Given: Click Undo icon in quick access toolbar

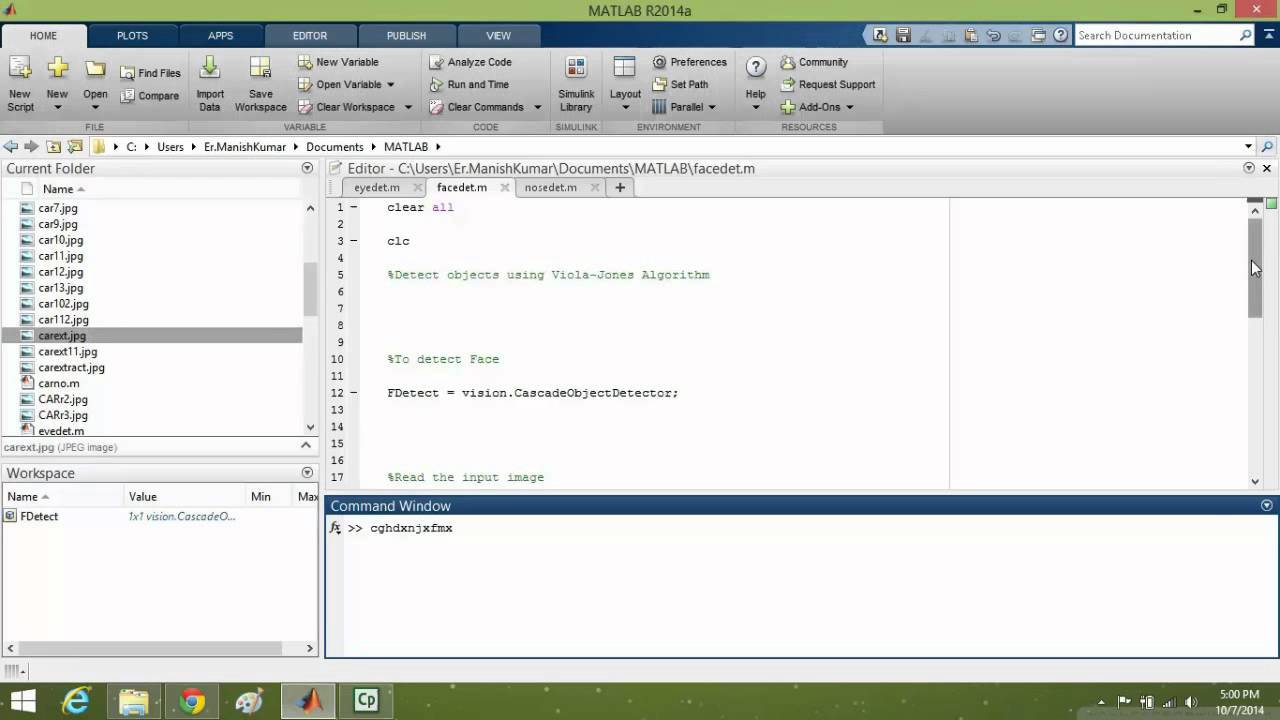Looking at the screenshot, I should pyautogui.click(x=993, y=35).
